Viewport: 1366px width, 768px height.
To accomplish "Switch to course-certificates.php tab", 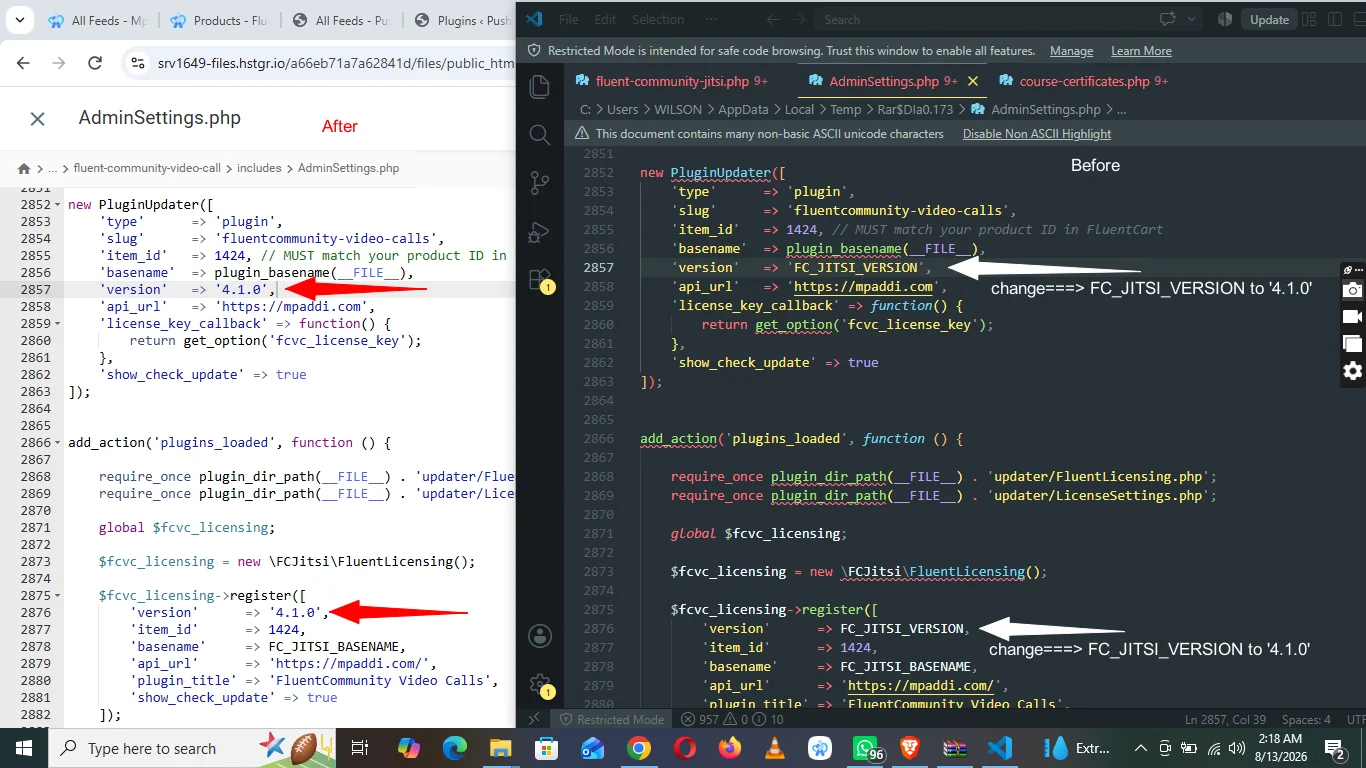I will click(1083, 81).
